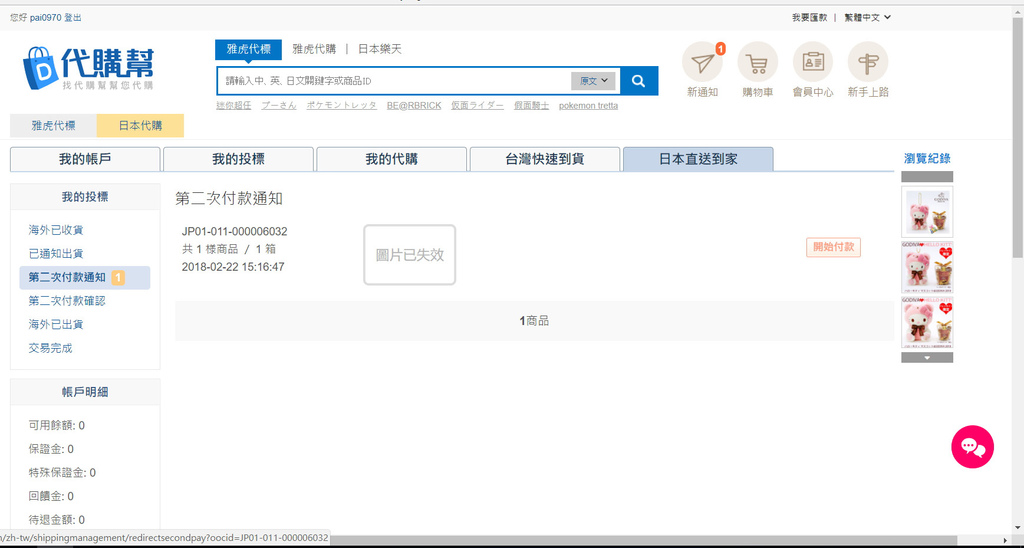Open the 我的投標 tab

[x=238, y=159]
